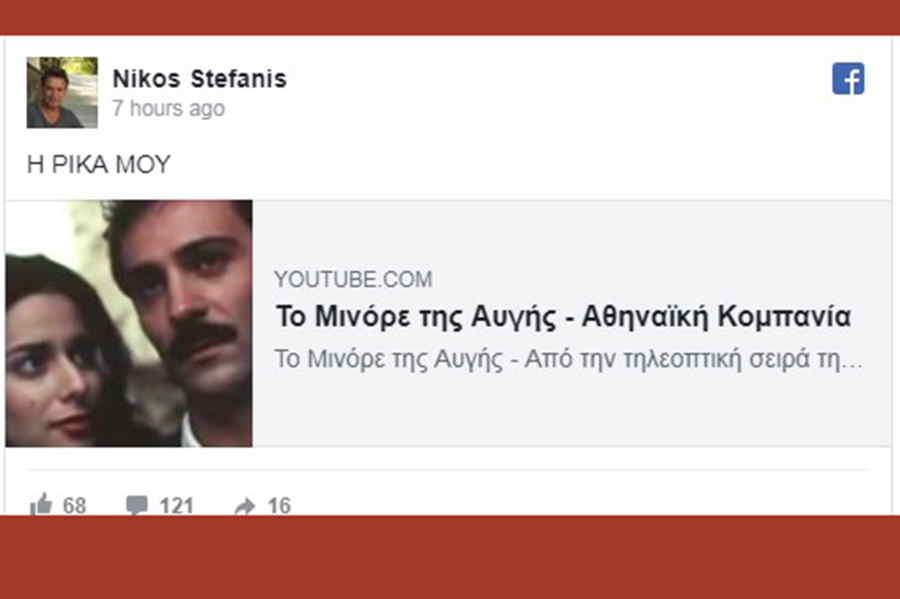This screenshot has width=900, height=599.
Task: Click the 7 hours ago timestamp
Action: pyautogui.click(x=168, y=108)
